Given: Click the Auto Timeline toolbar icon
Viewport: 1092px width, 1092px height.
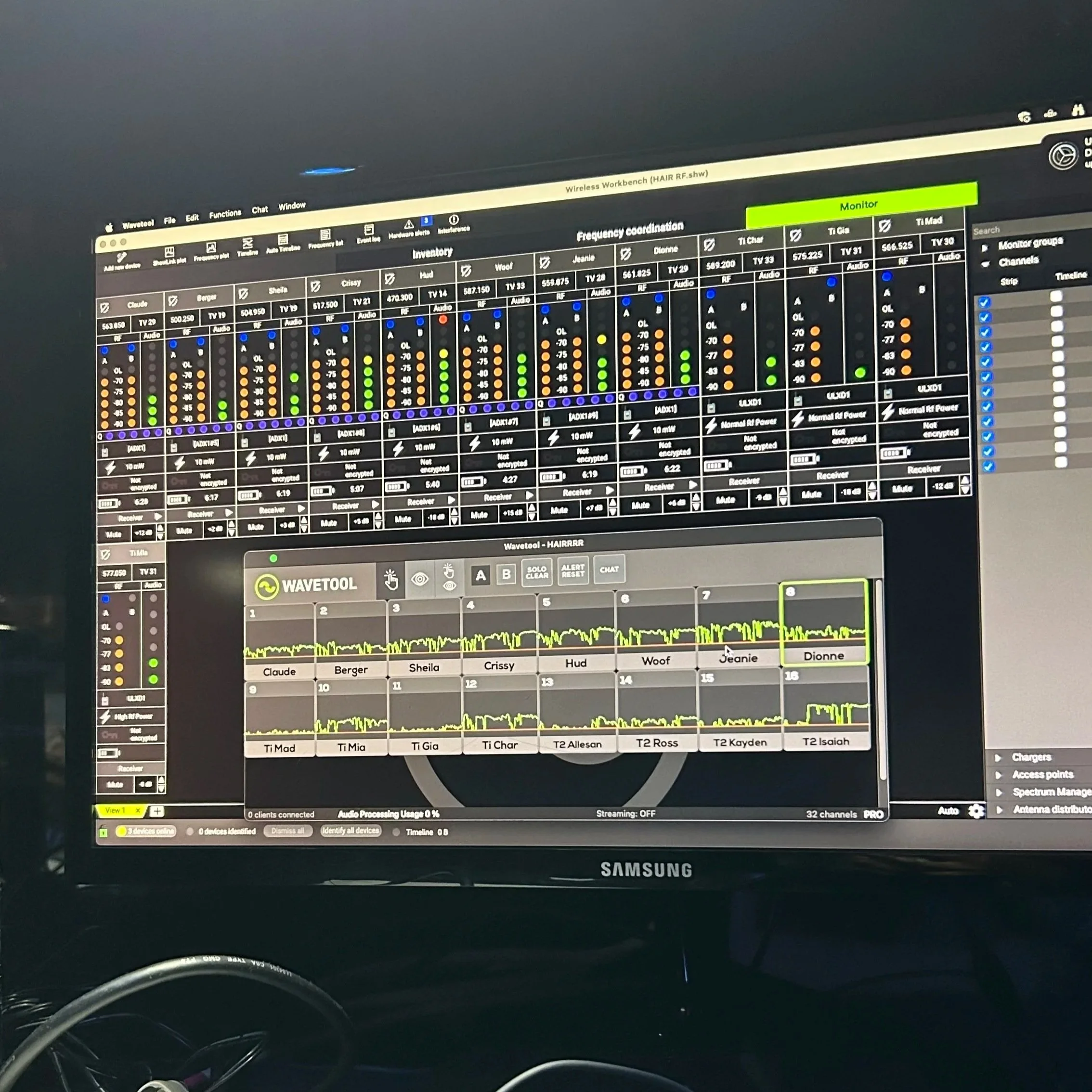Looking at the screenshot, I should [283, 243].
